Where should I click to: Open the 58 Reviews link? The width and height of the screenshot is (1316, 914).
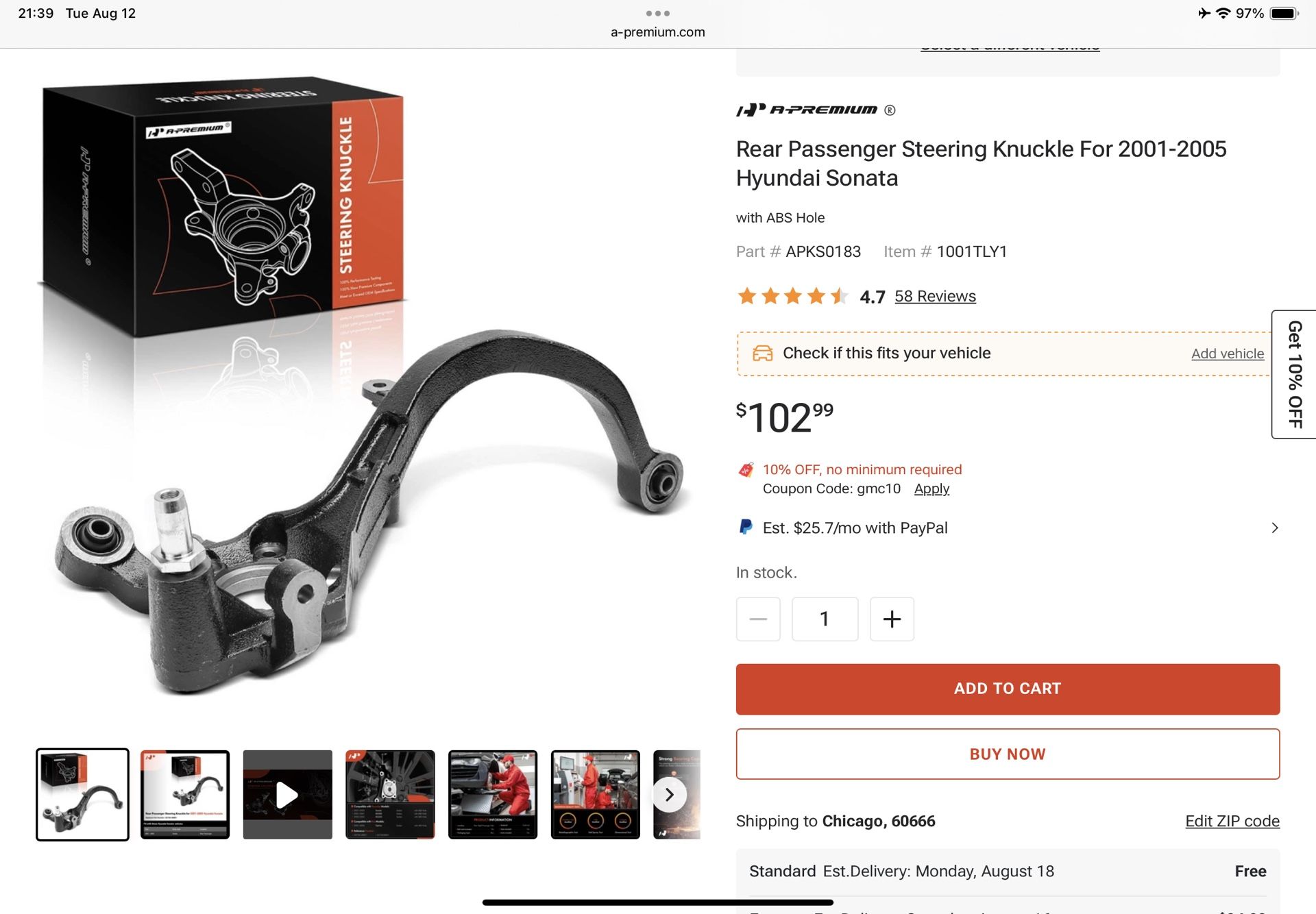935,296
